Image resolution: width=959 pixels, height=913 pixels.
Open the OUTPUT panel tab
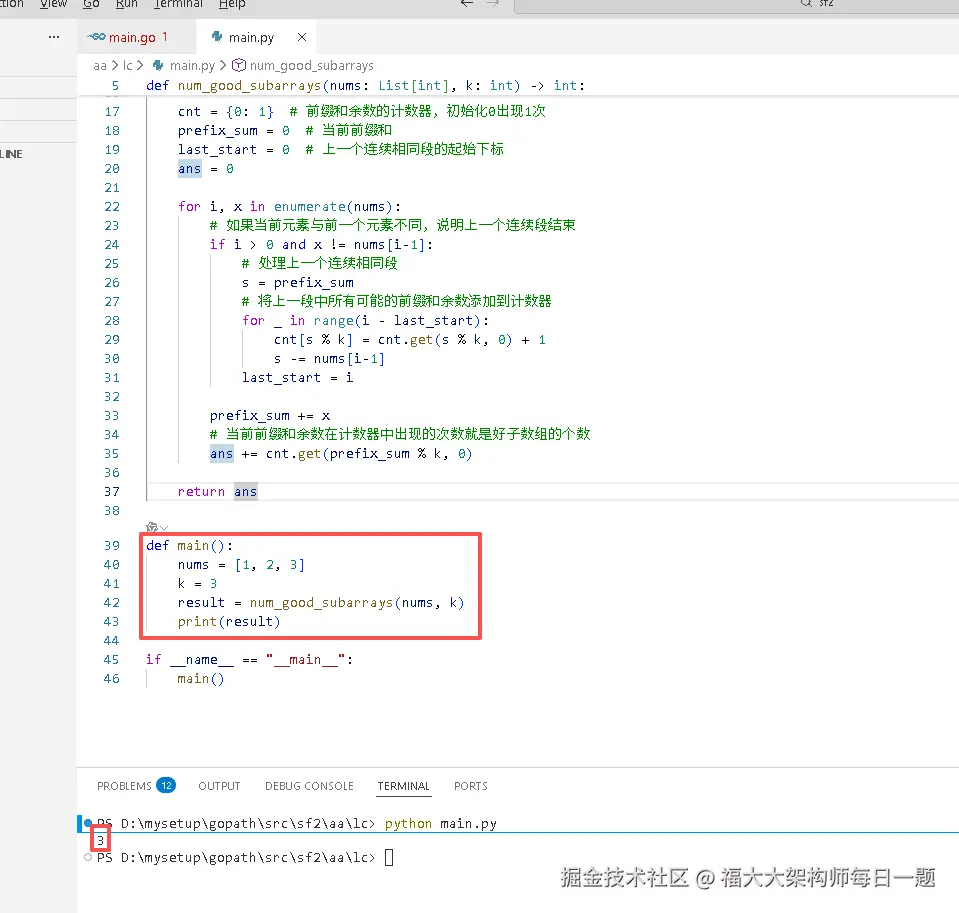click(219, 786)
